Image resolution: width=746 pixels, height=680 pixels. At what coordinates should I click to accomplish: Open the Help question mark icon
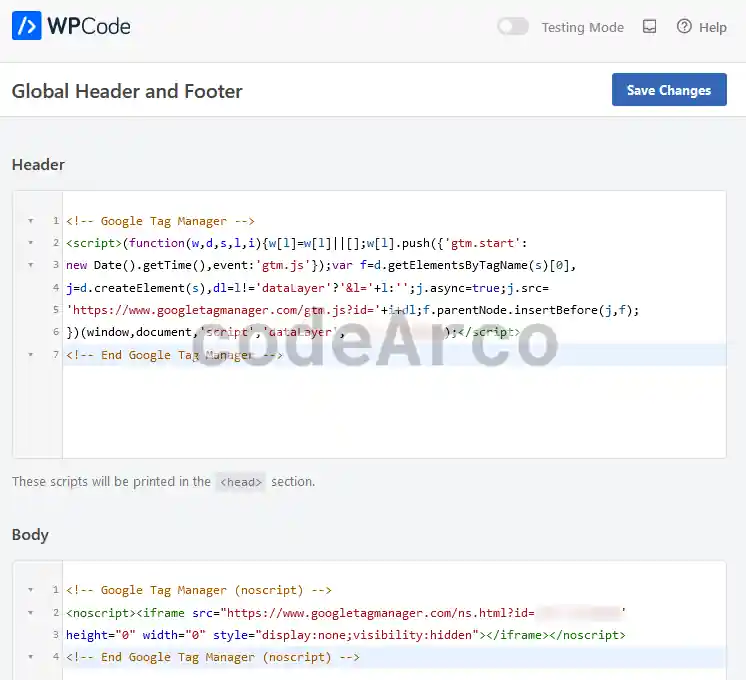[x=684, y=26]
